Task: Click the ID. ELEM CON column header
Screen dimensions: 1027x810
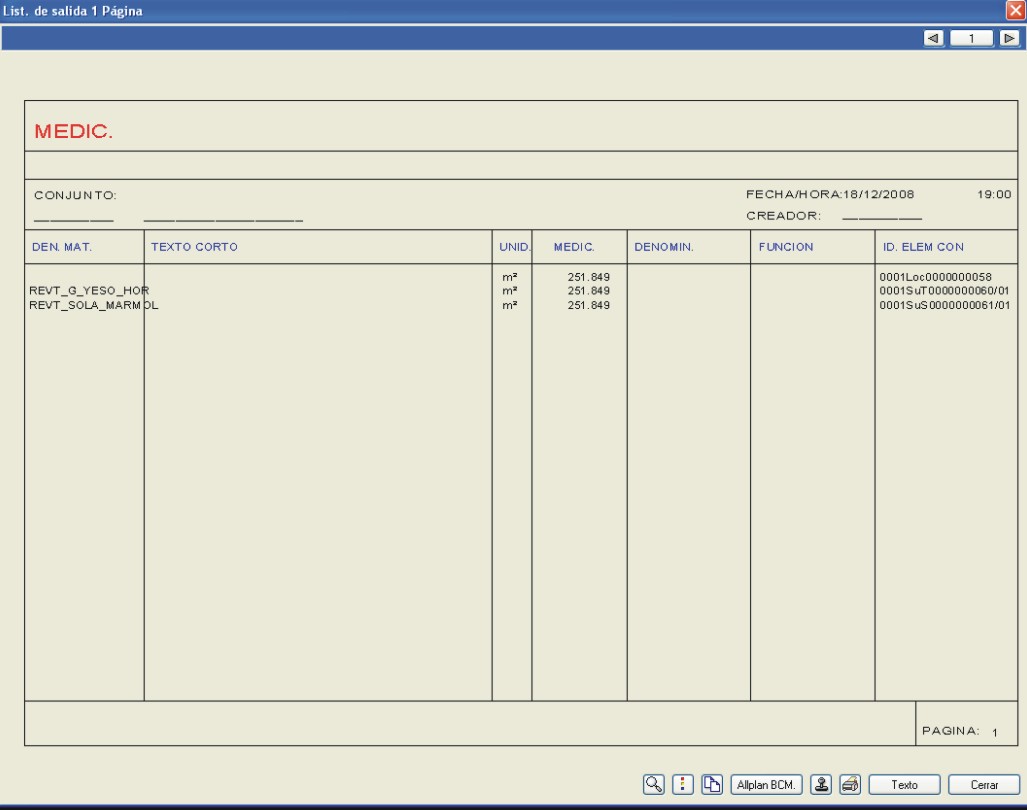Action: pyautogui.click(x=924, y=247)
